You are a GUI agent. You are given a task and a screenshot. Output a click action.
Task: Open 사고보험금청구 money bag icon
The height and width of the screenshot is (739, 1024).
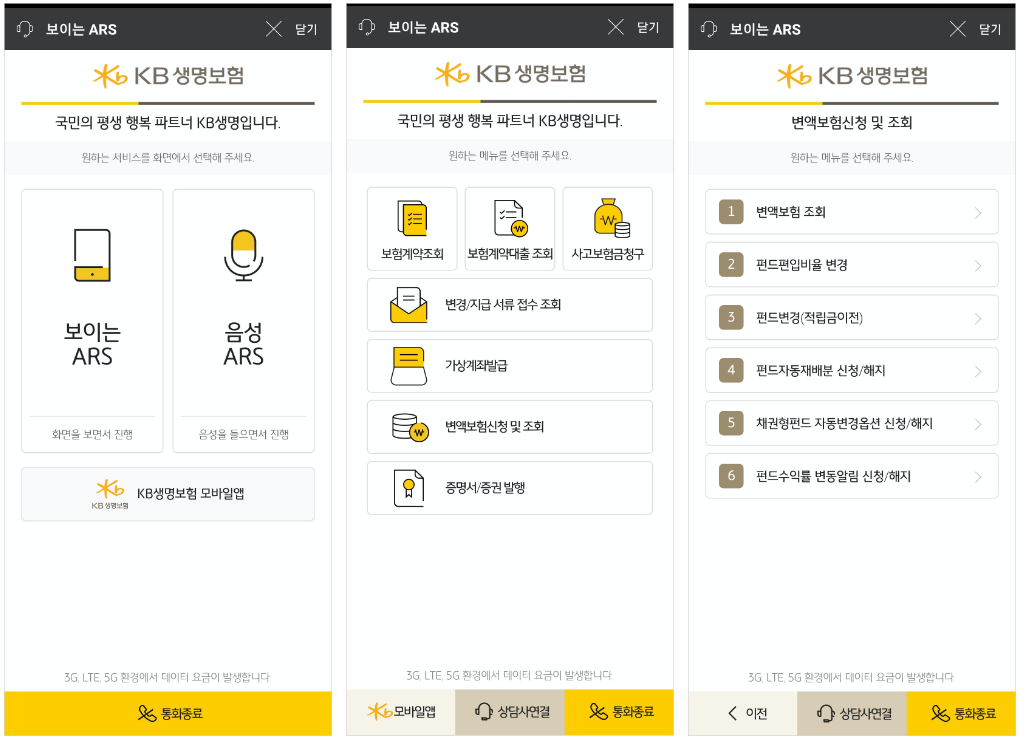[x=611, y=218]
